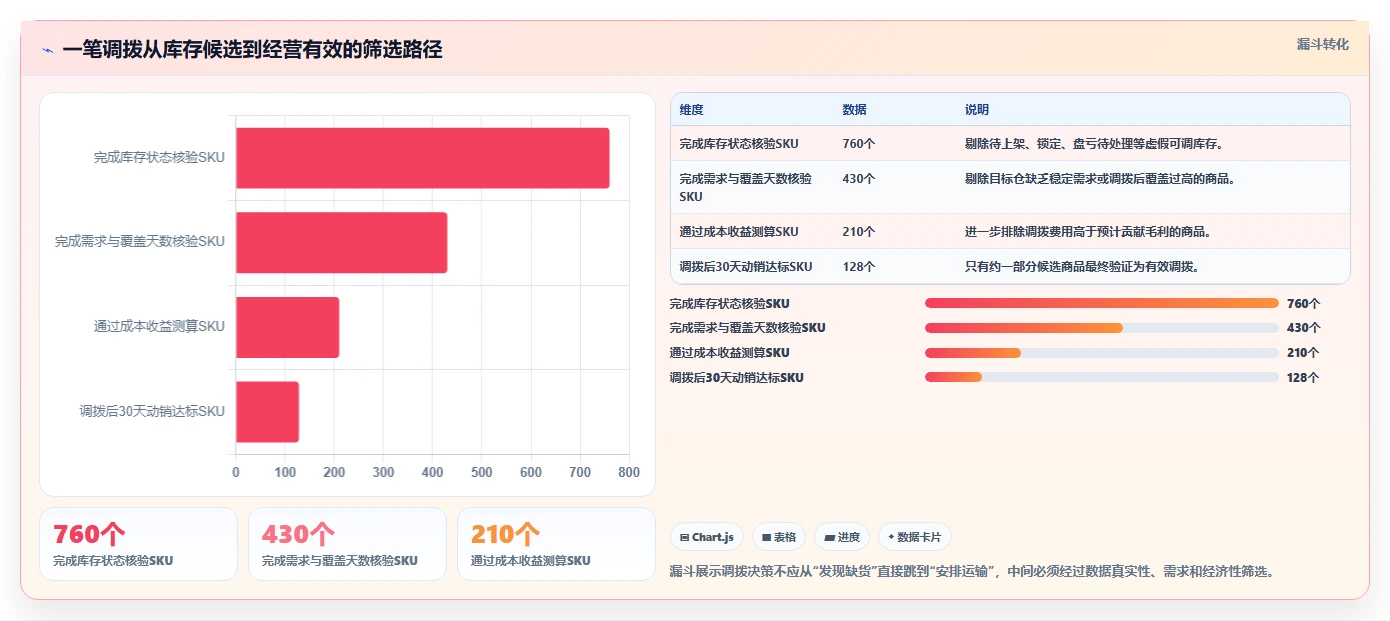This screenshot has height=621, width=1390.
Task: Open the 430个 data card
Action: tap(347, 544)
